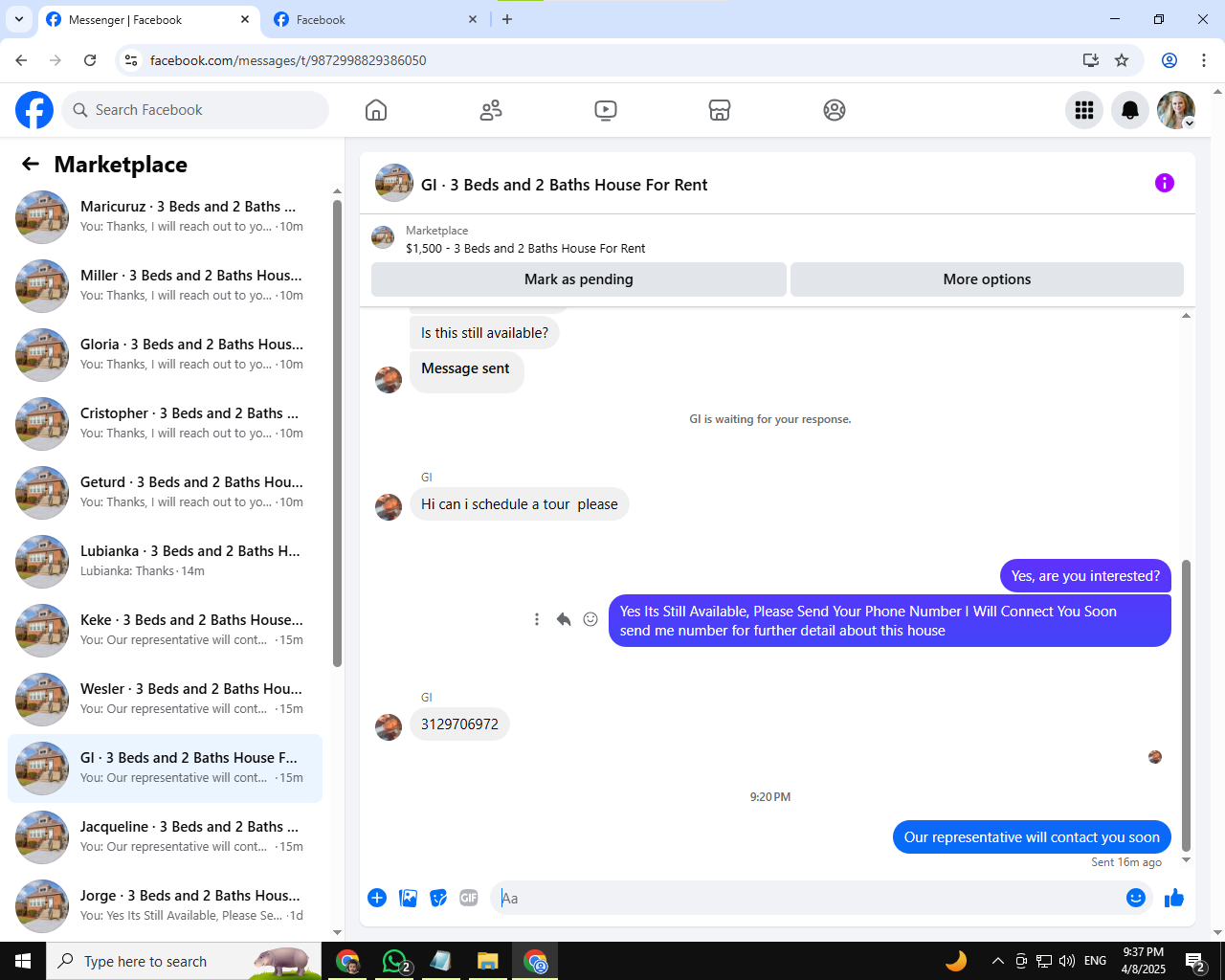Open the Video (Watch) icon
The width and height of the screenshot is (1225, 980).
pyautogui.click(x=606, y=110)
